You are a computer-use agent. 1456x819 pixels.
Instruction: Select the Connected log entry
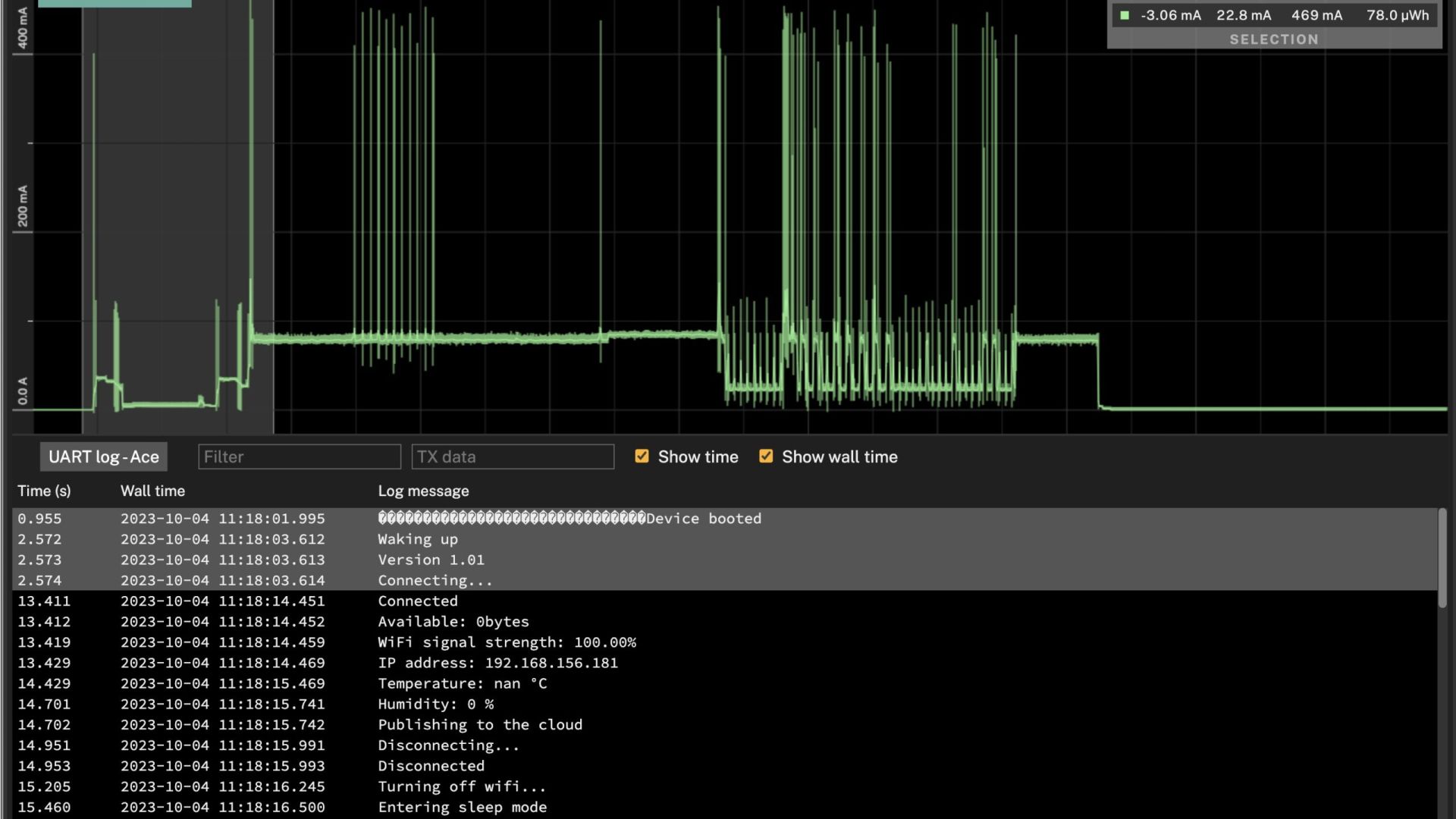418,601
